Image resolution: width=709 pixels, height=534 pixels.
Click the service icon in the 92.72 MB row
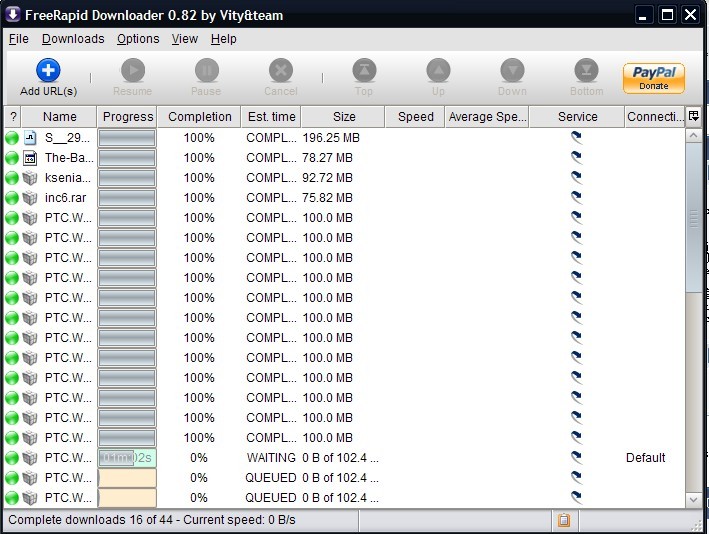click(577, 176)
